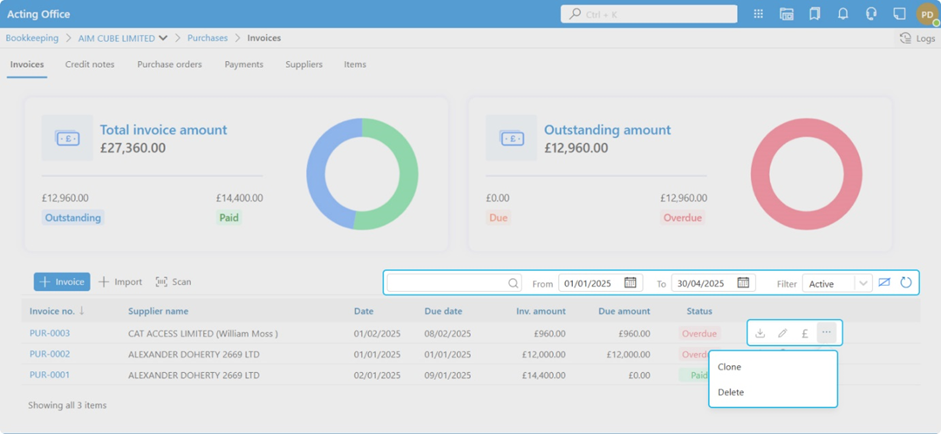Open the support headset icon
Viewport: 941px width, 434px height.
(871, 14)
